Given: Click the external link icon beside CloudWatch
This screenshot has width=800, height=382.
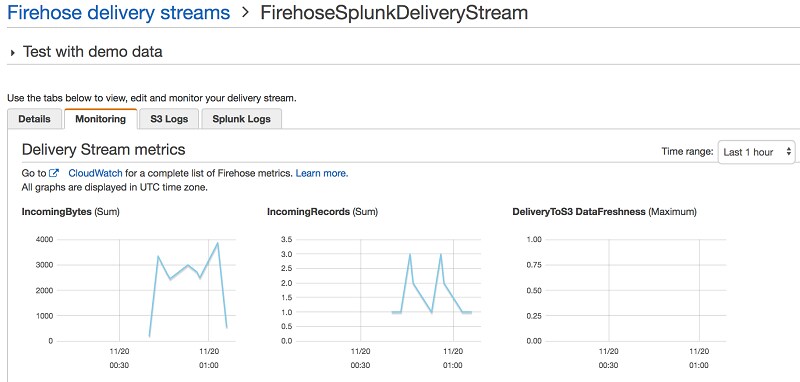Looking at the screenshot, I should (x=55, y=173).
